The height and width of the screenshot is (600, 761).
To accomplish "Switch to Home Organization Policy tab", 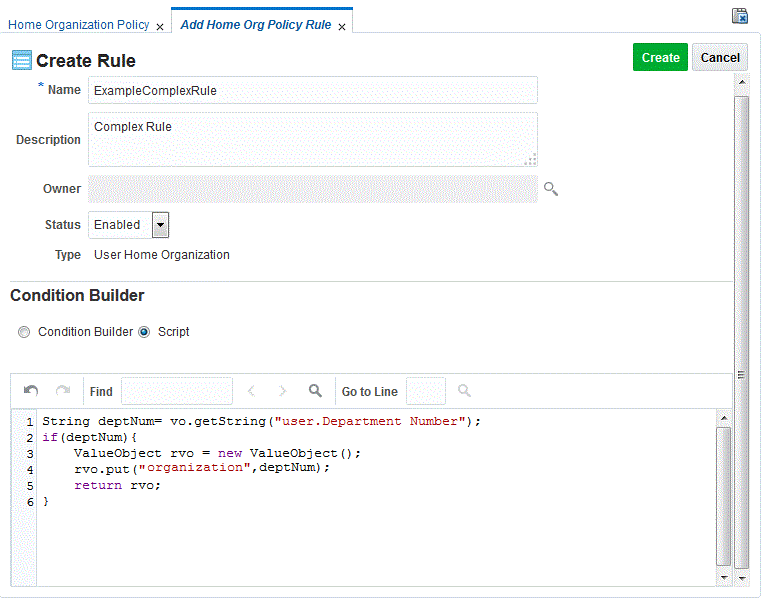I will 79,25.
